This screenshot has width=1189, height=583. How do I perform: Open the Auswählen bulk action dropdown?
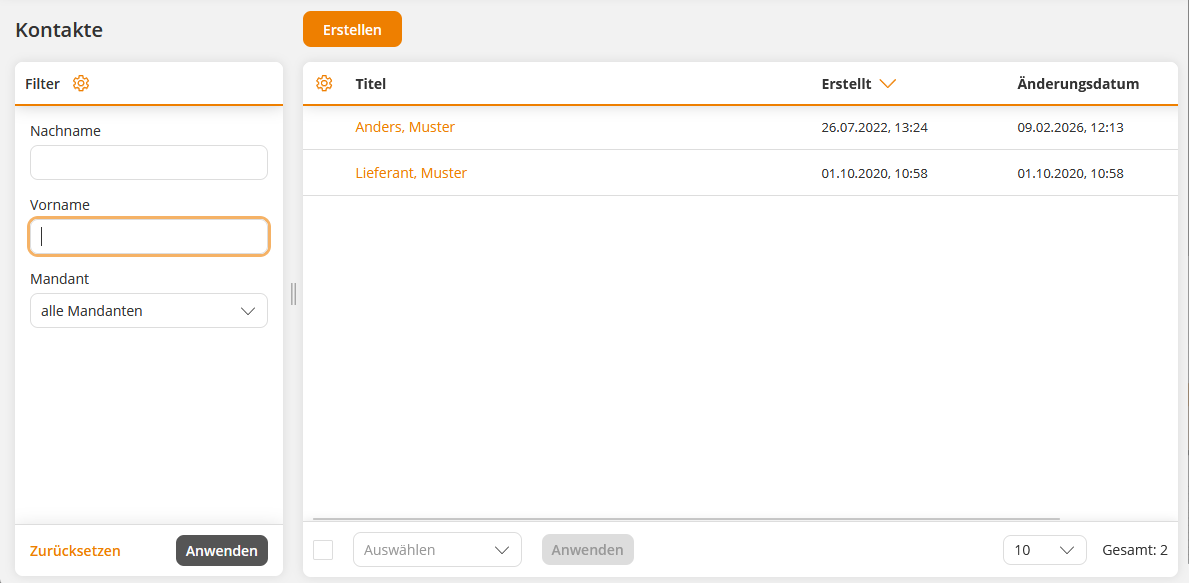click(x=437, y=550)
